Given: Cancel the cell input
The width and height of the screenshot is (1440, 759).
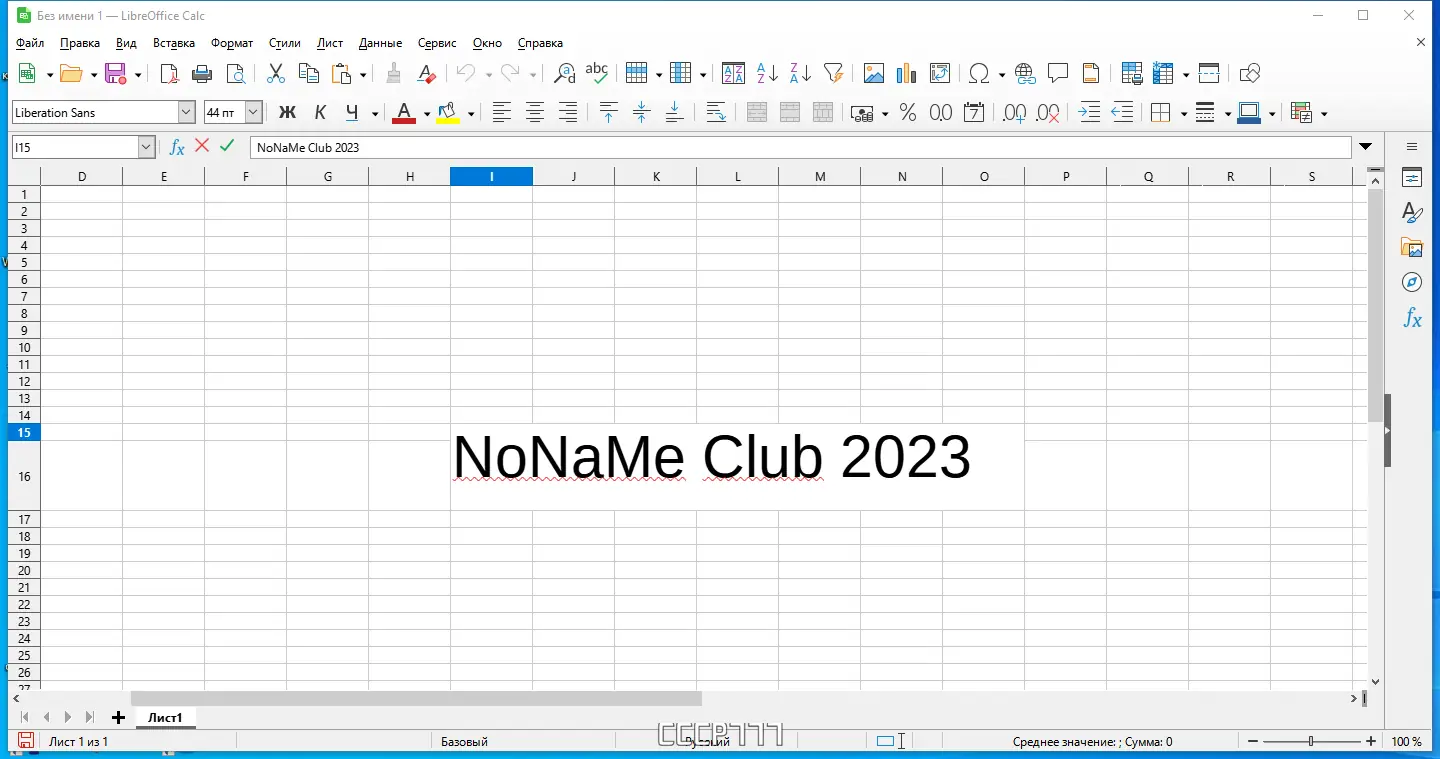Looking at the screenshot, I should click(202, 146).
